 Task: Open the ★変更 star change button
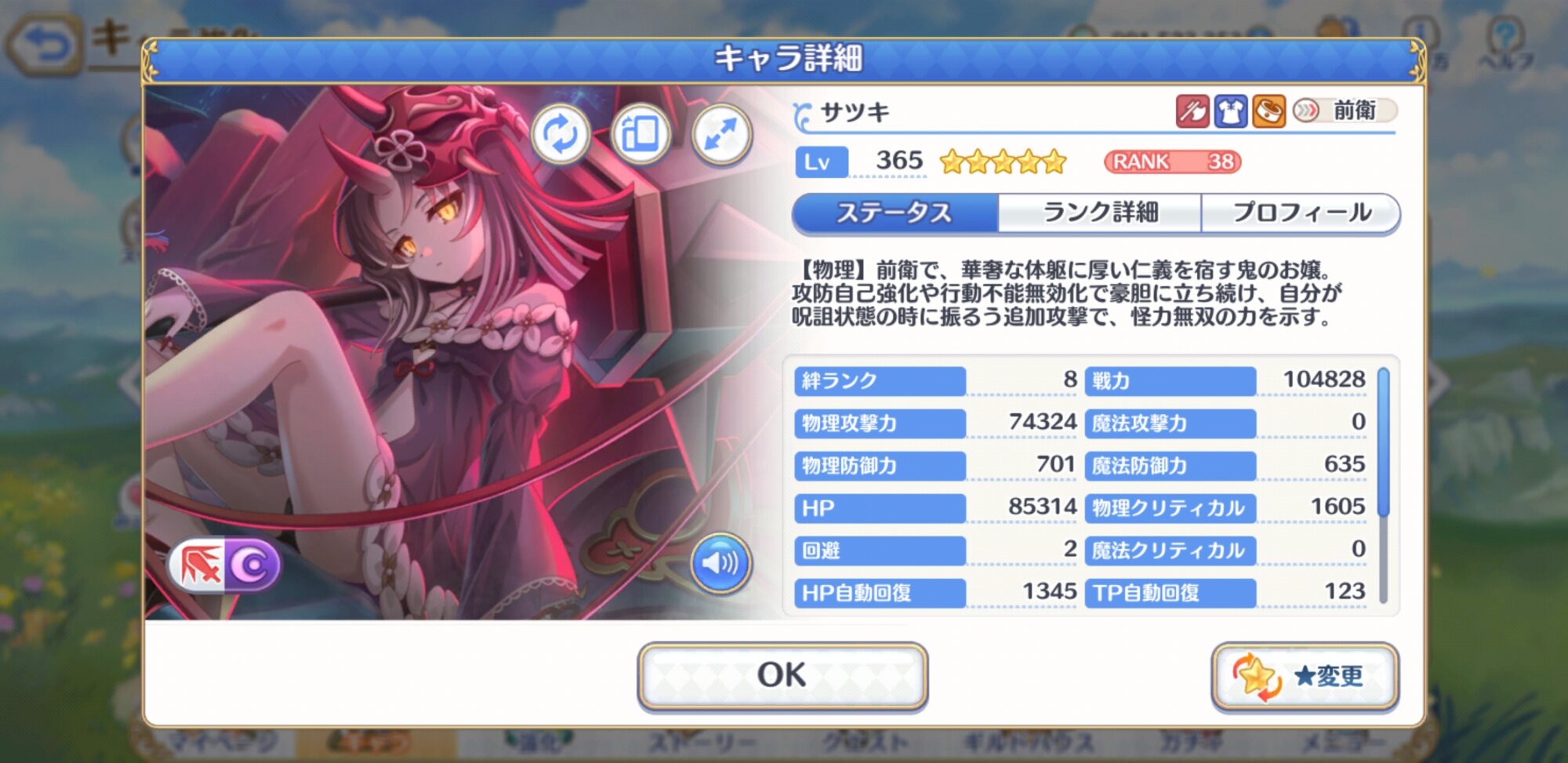pos(1305,675)
